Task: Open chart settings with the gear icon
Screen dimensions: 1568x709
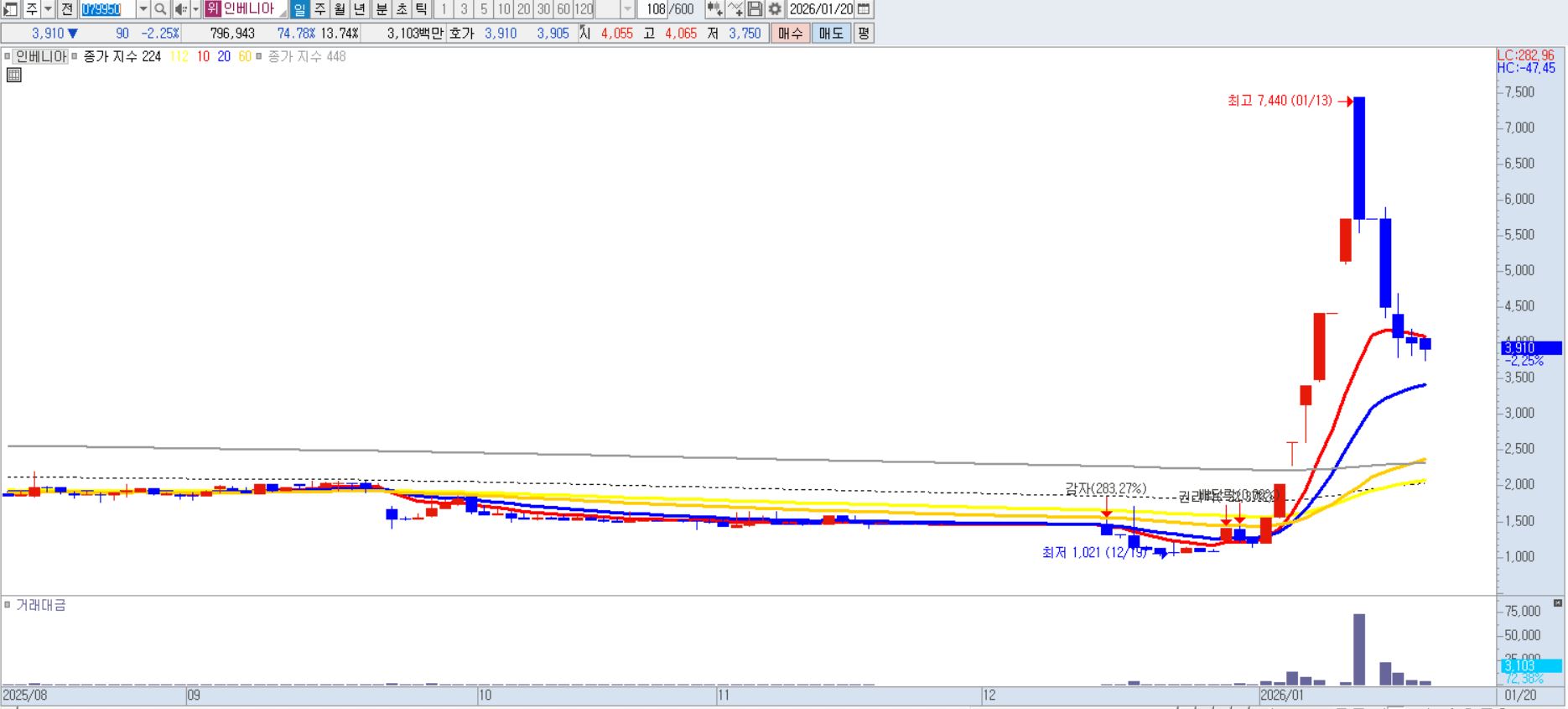Action: [775, 9]
